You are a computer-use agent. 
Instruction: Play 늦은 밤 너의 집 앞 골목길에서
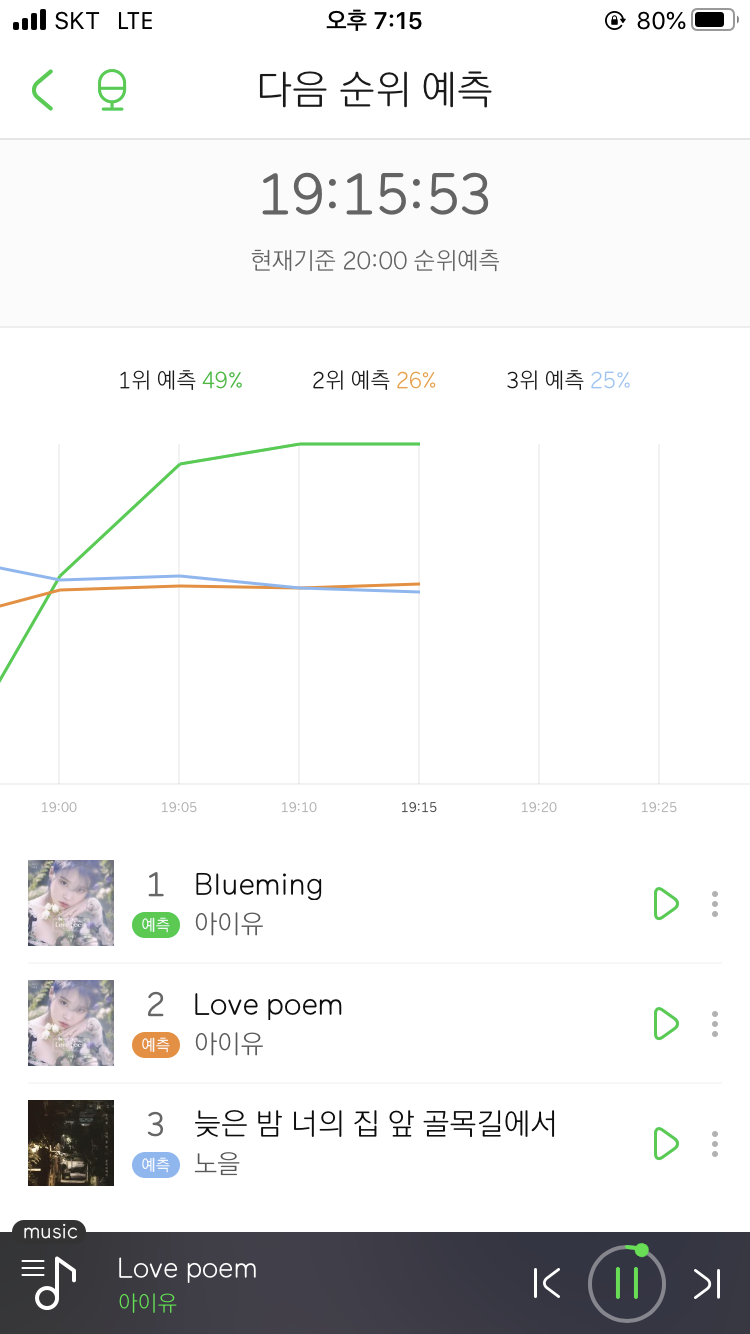coord(665,1143)
